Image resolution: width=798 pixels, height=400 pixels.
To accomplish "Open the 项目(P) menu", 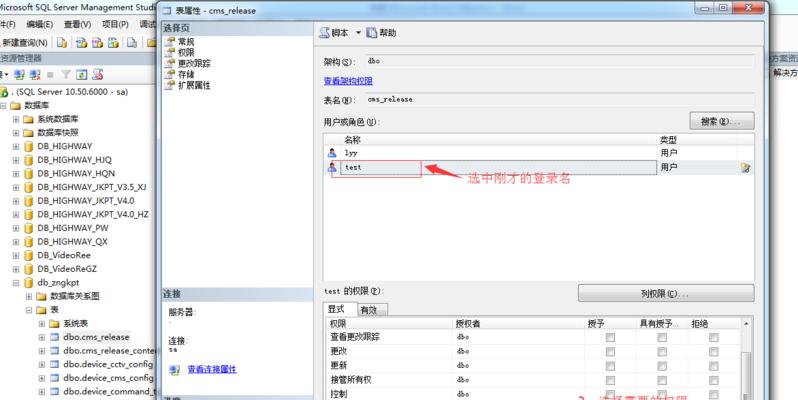I will (115, 24).
